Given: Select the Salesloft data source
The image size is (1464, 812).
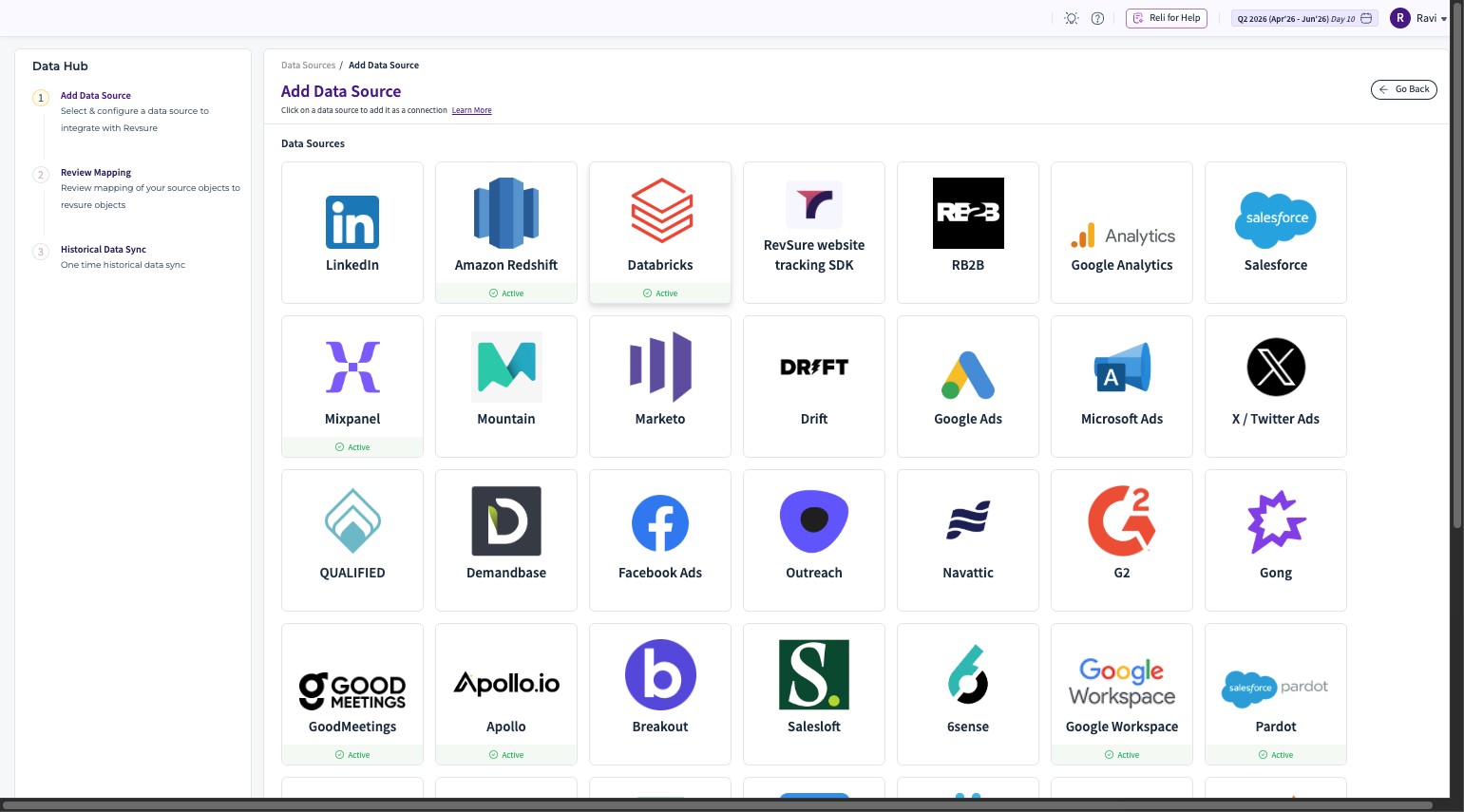Looking at the screenshot, I should tap(814, 694).
